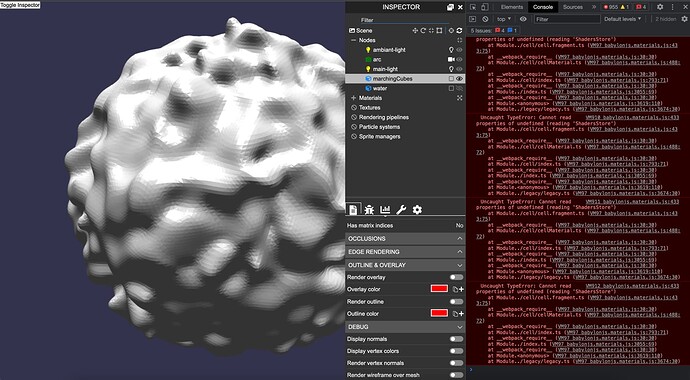Click the DevTools inspect element icon

473,7
